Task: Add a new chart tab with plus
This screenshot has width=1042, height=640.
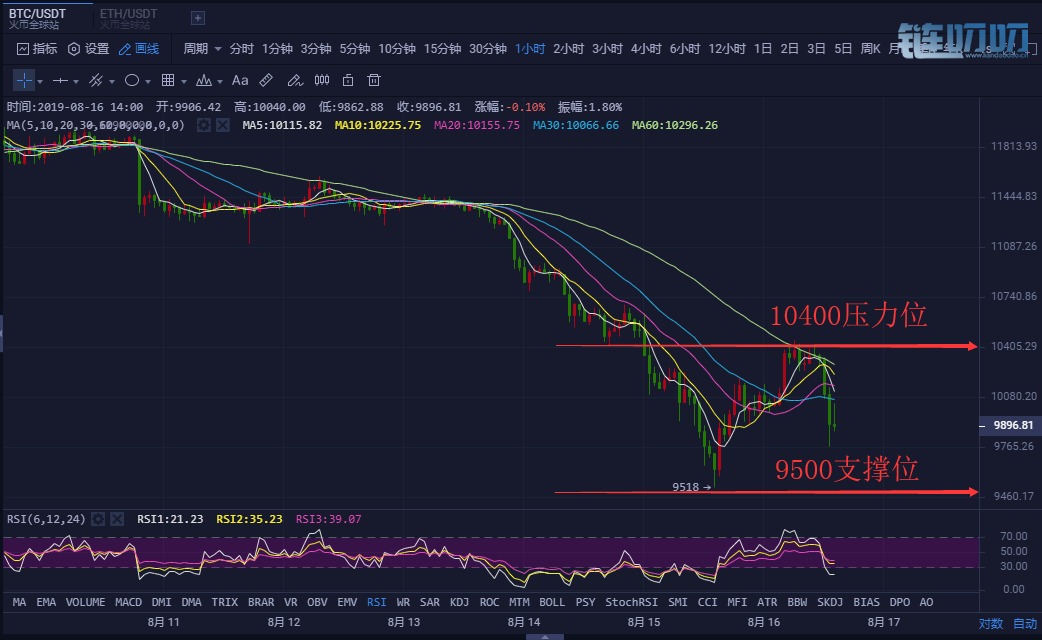Action: click(197, 18)
